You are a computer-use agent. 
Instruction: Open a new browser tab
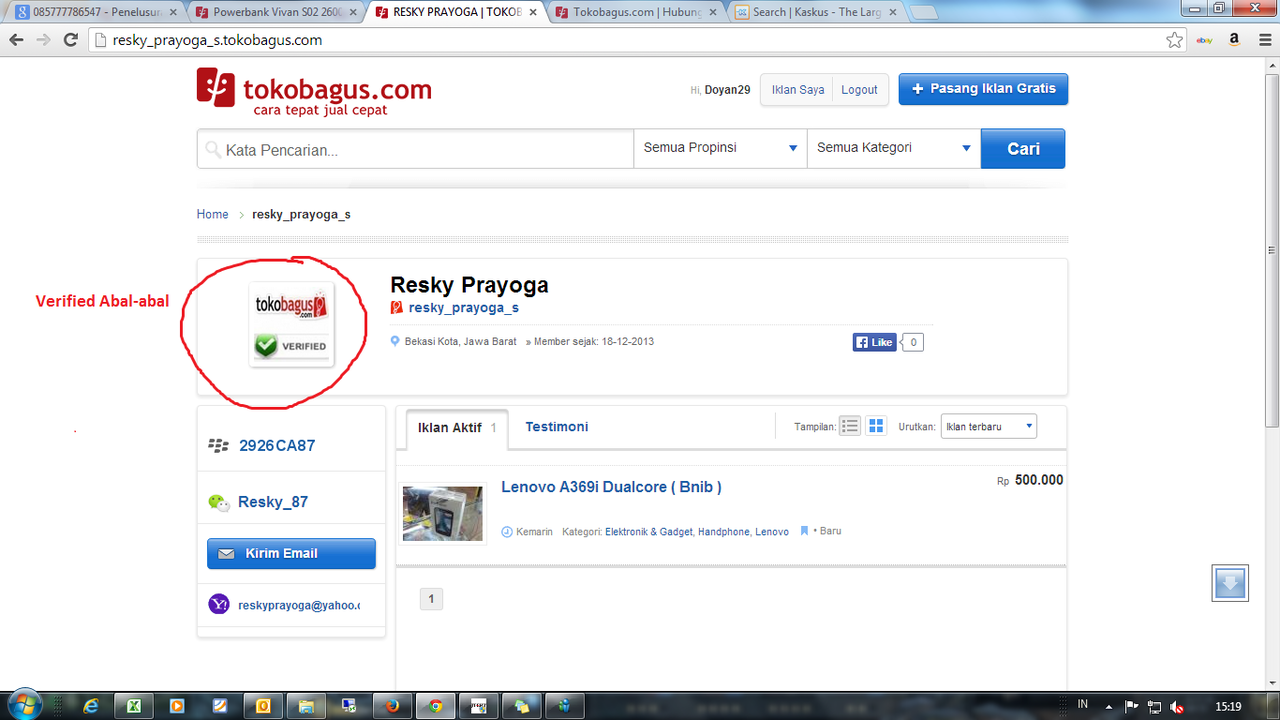point(923,12)
